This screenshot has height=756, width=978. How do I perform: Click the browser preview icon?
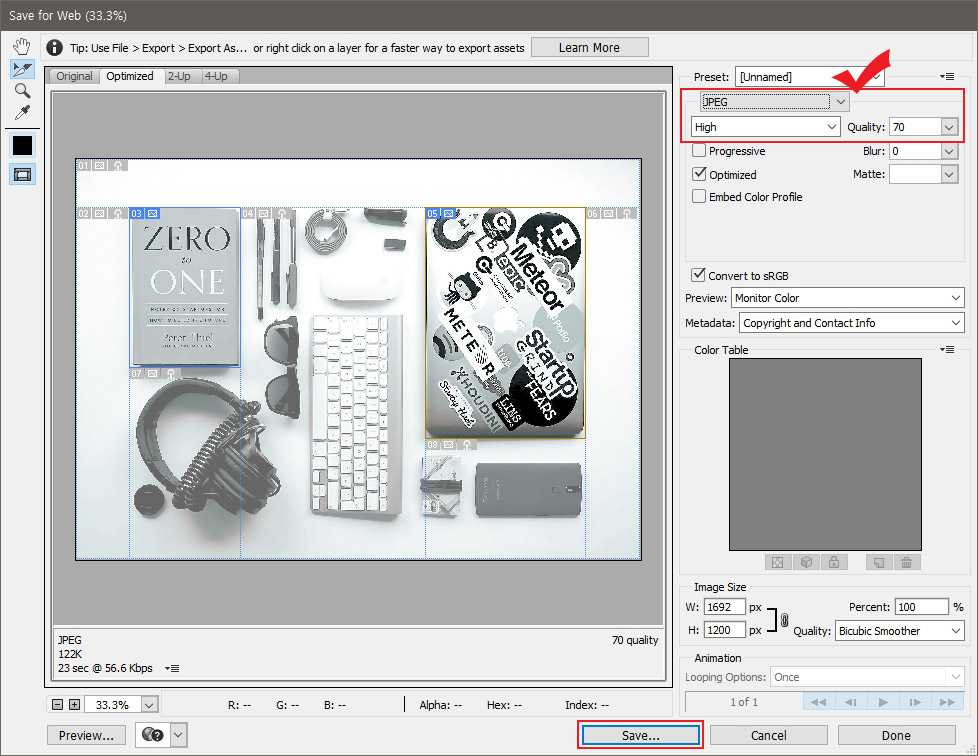point(152,735)
